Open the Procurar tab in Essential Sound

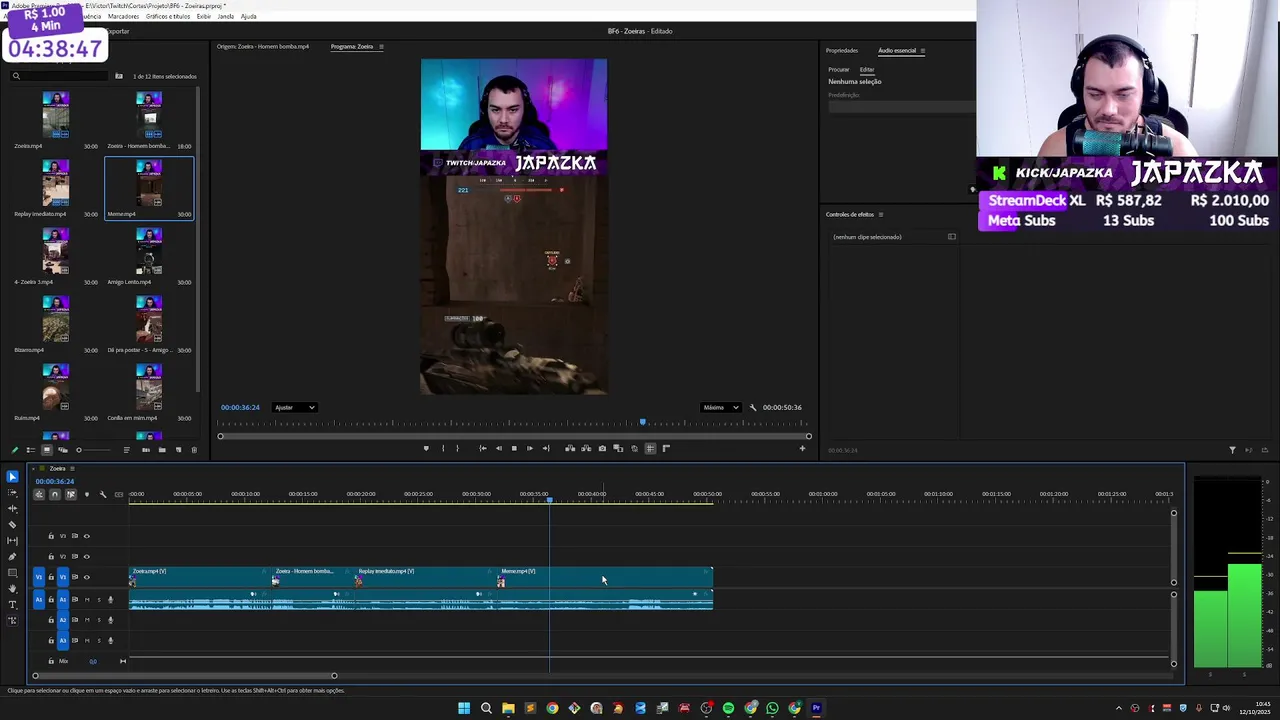(x=838, y=70)
